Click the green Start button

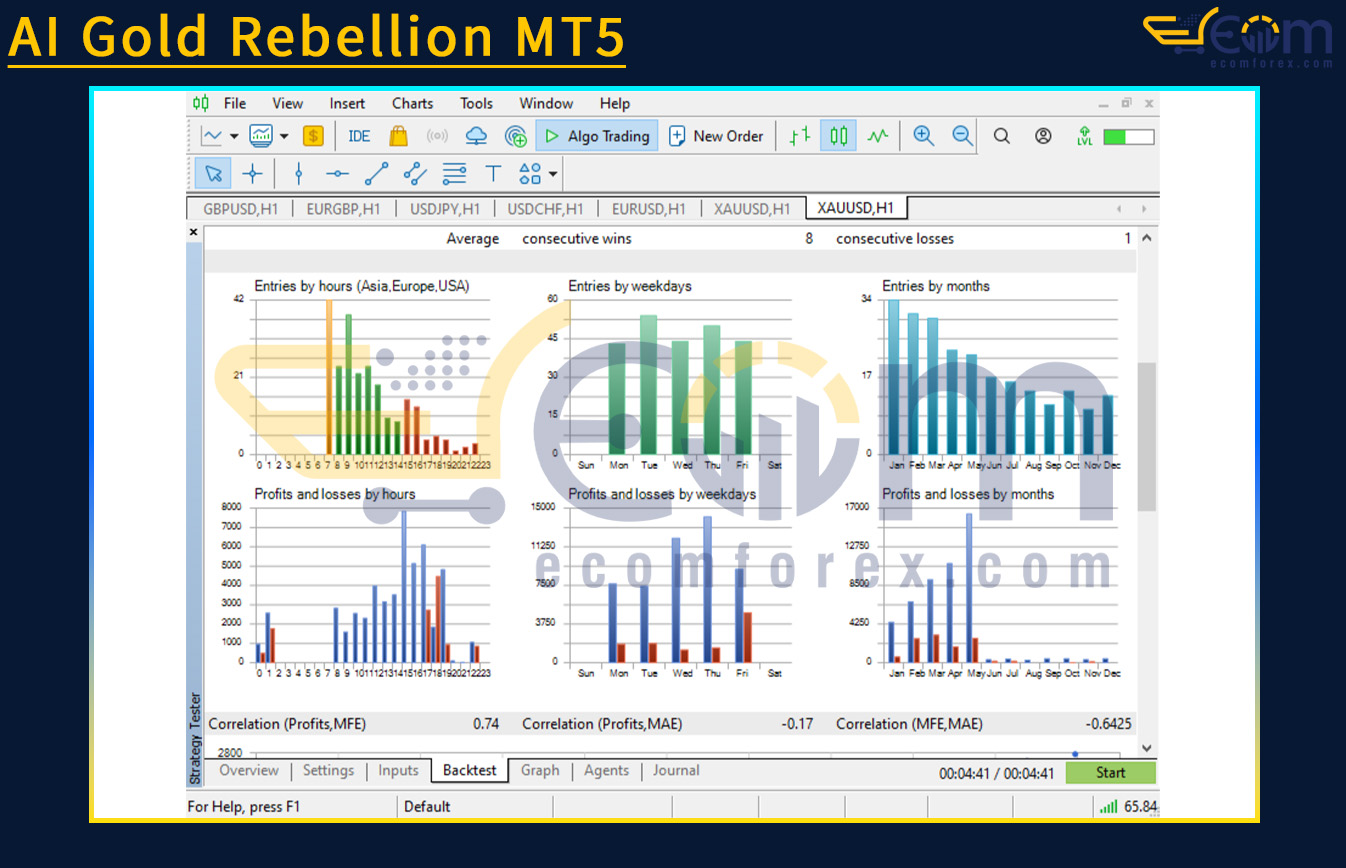pos(1110,772)
